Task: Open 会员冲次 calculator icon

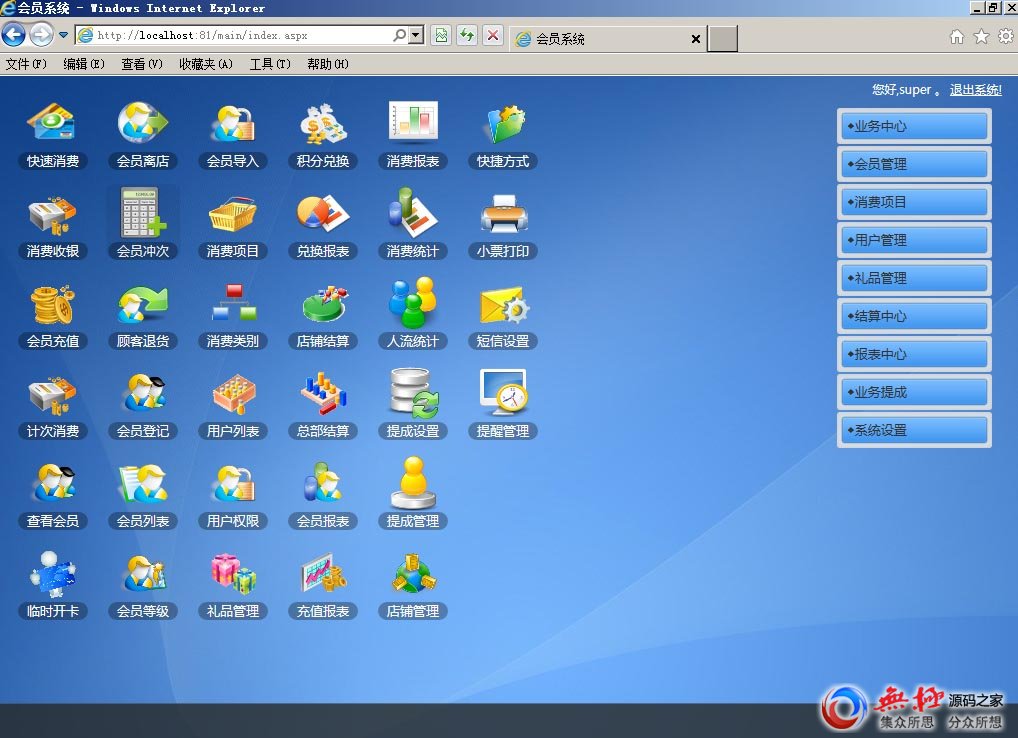Action: tap(143, 225)
